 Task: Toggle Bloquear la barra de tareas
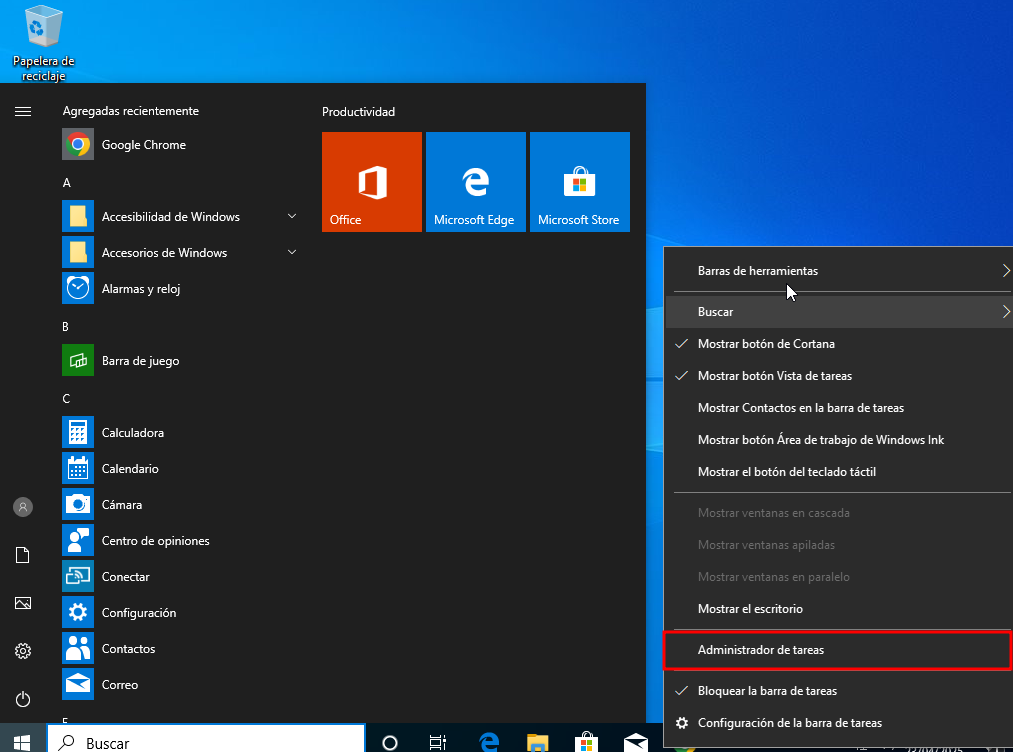[766, 691]
